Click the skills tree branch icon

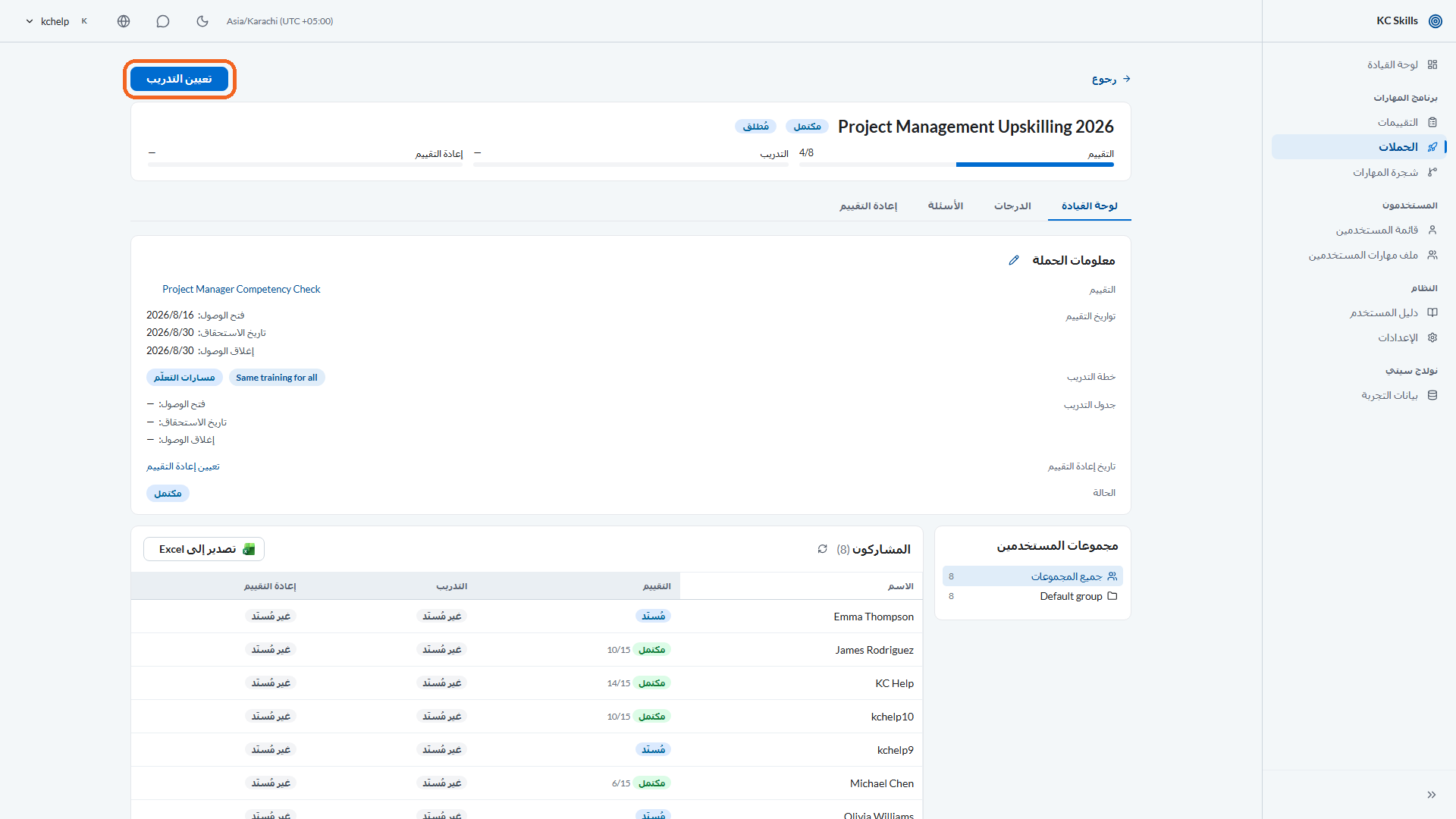1432,172
